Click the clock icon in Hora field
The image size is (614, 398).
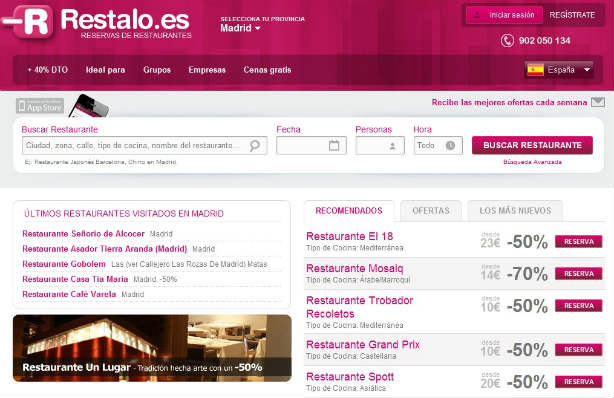[x=450, y=145]
